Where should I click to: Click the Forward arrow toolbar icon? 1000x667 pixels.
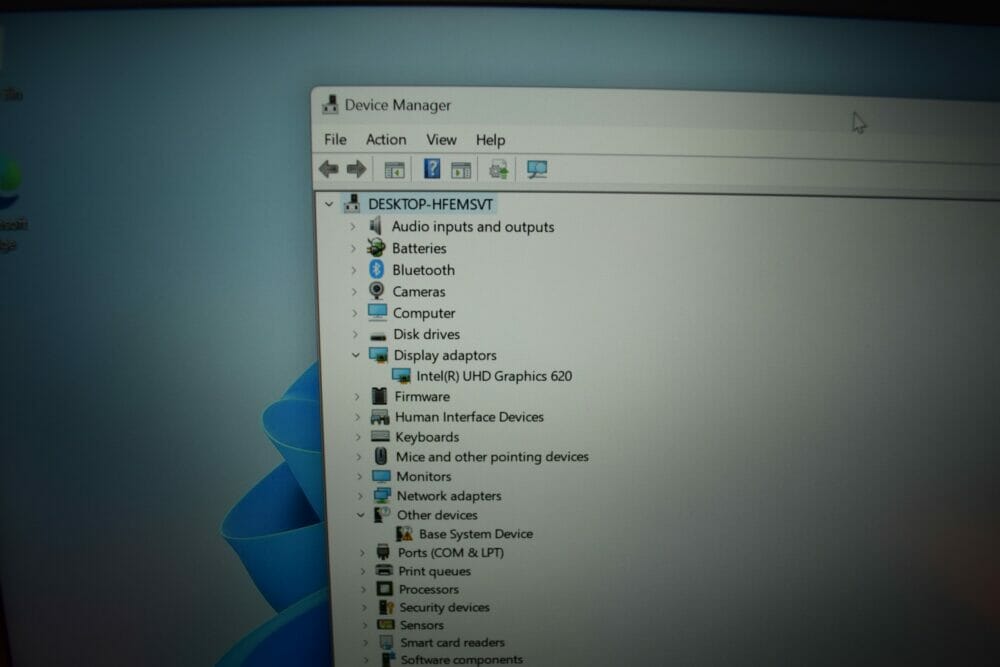357,169
